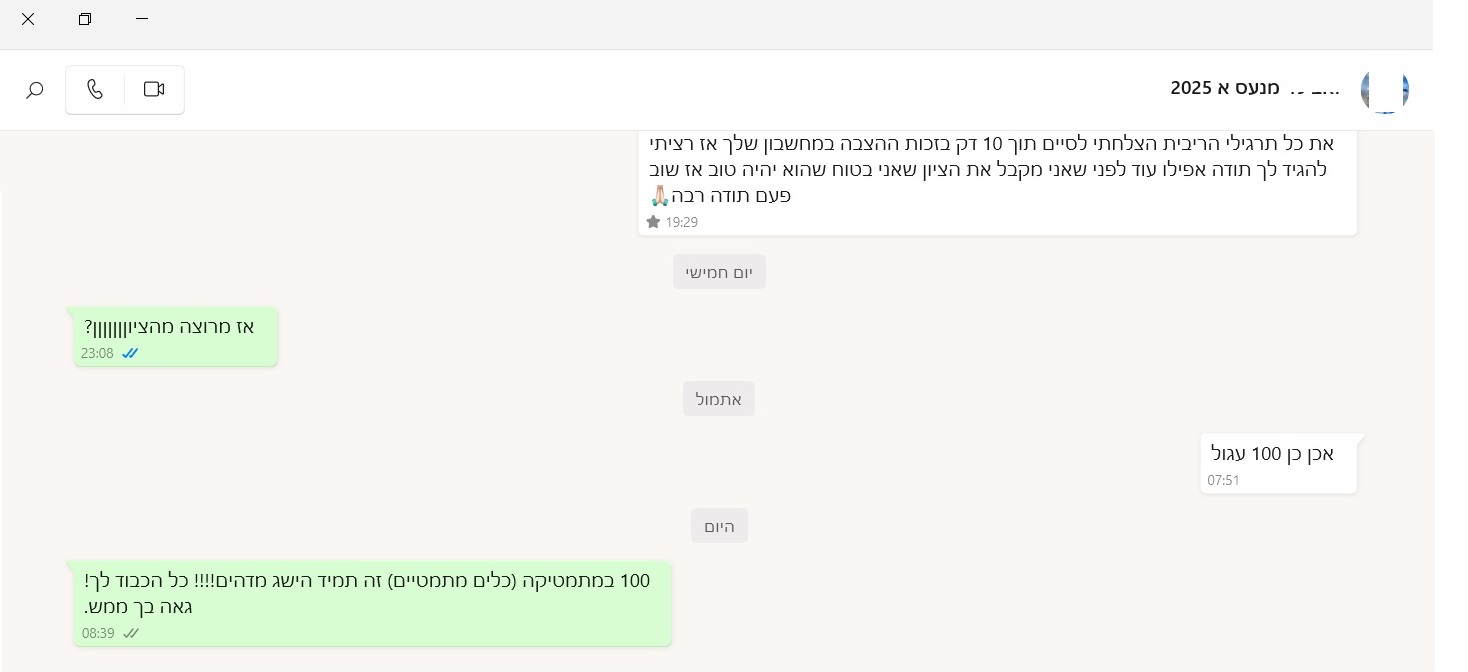Click the 'יום חמישי' date separator
The width and height of the screenshot is (1468, 672).
tap(719, 272)
